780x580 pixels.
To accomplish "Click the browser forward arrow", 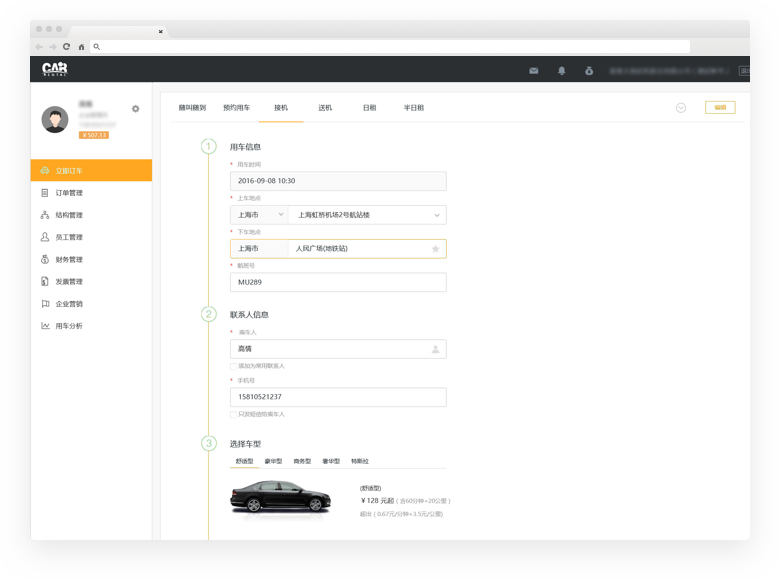I will click(x=53, y=47).
